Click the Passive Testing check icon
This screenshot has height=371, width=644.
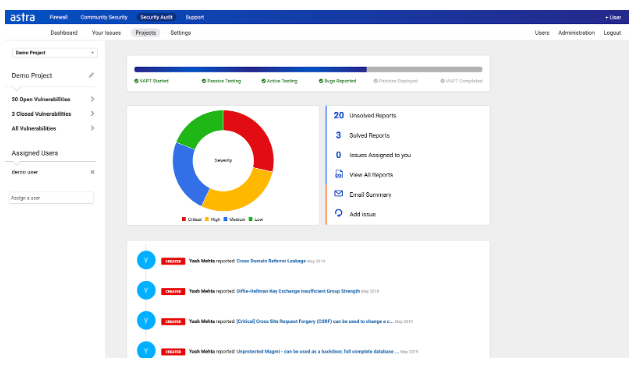204,81
